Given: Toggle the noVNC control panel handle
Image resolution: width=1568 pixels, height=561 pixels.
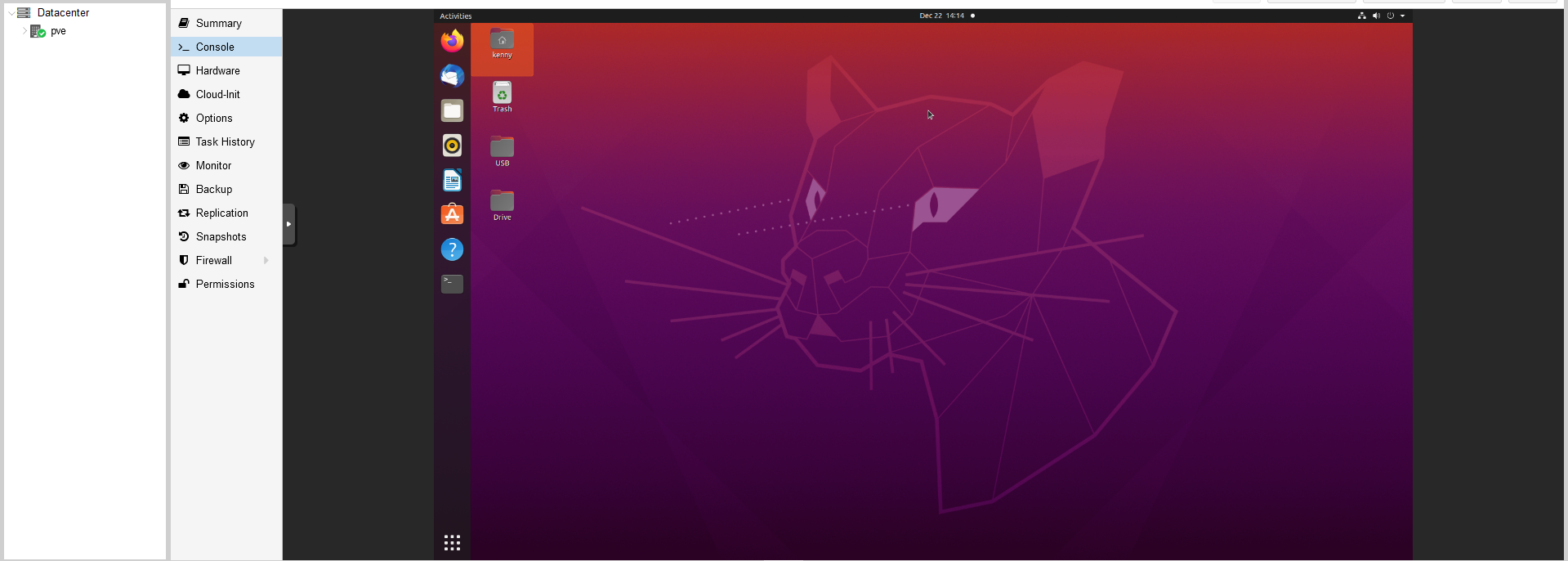Looking at the screenshot, I should point(288,224).
